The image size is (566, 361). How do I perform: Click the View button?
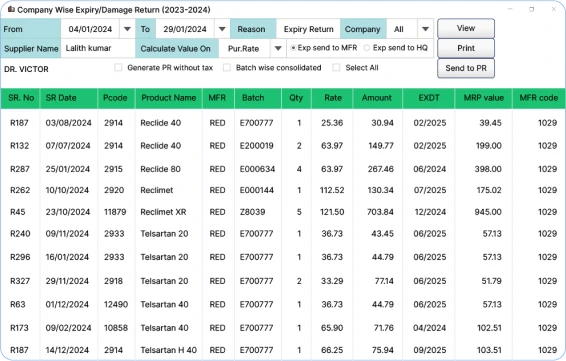466,28
